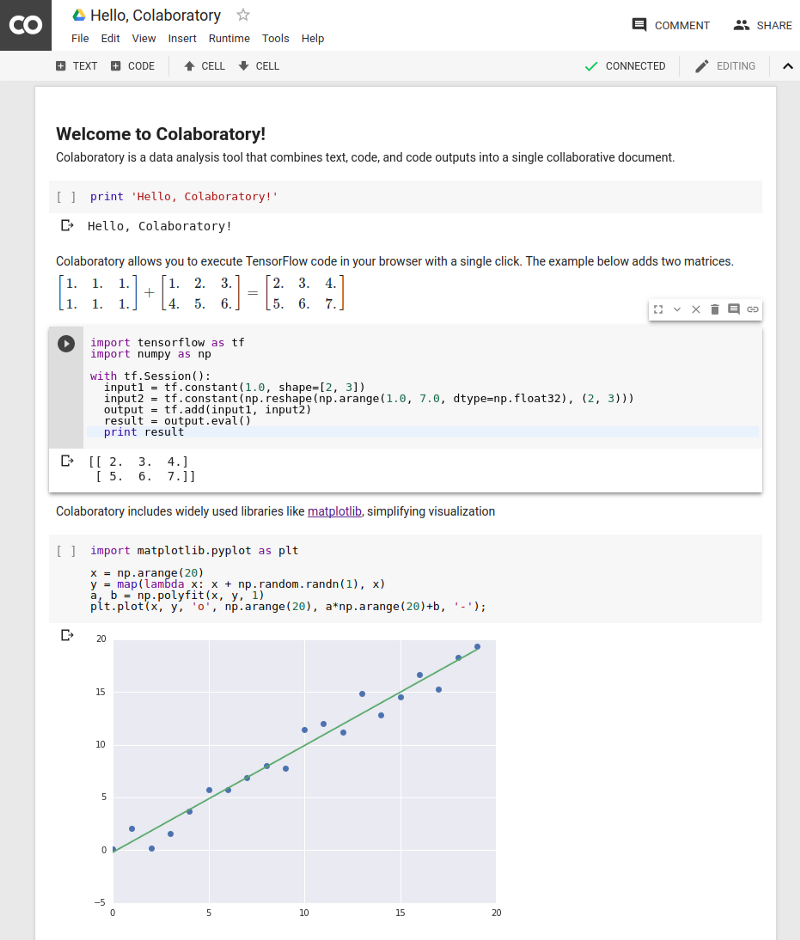The width and height of the screenshot is (800, 940).
Task: Click the output icon beside the Hello, Colaboratory! output
Action: click(67, 225)
